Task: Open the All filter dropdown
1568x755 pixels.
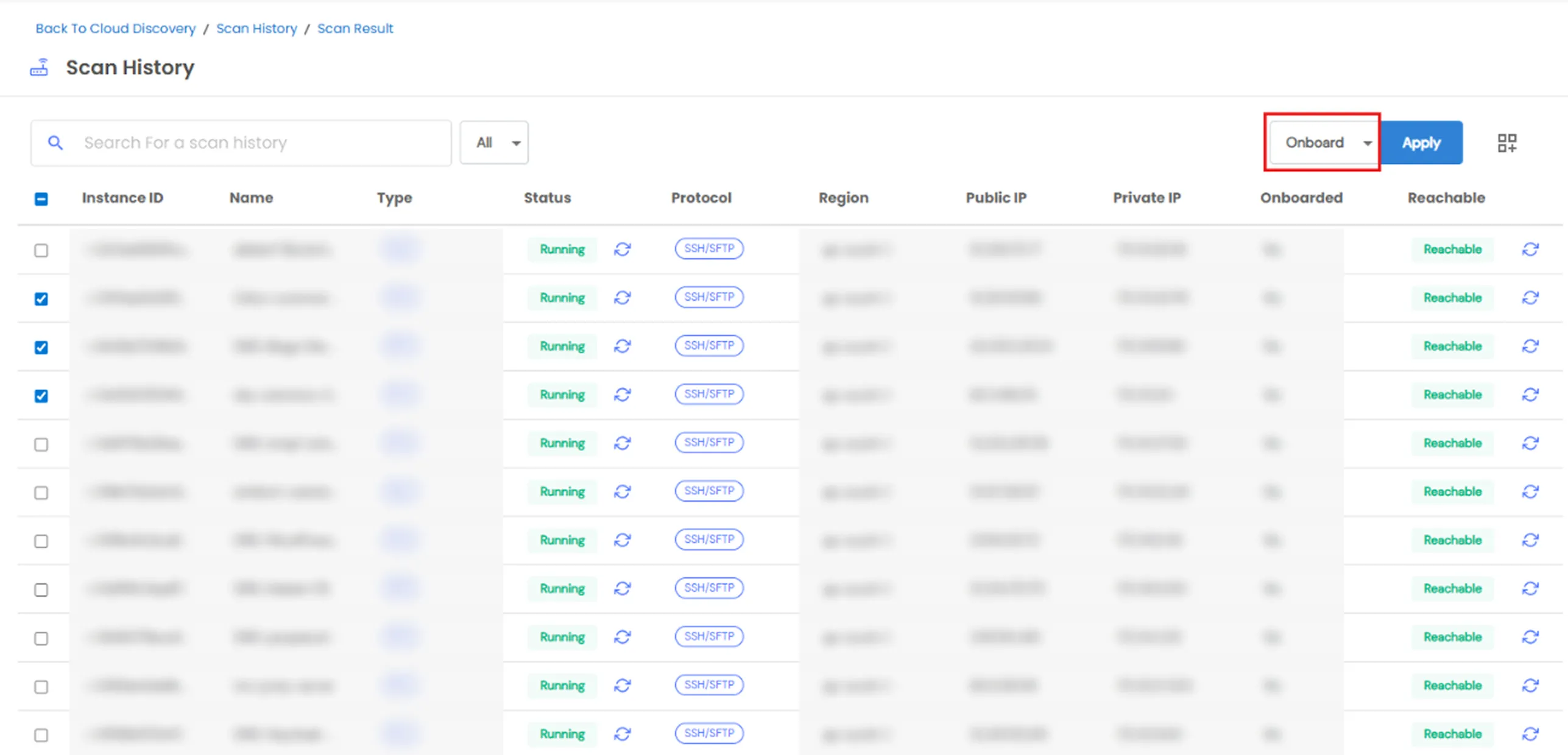Action: click(494, 142)
